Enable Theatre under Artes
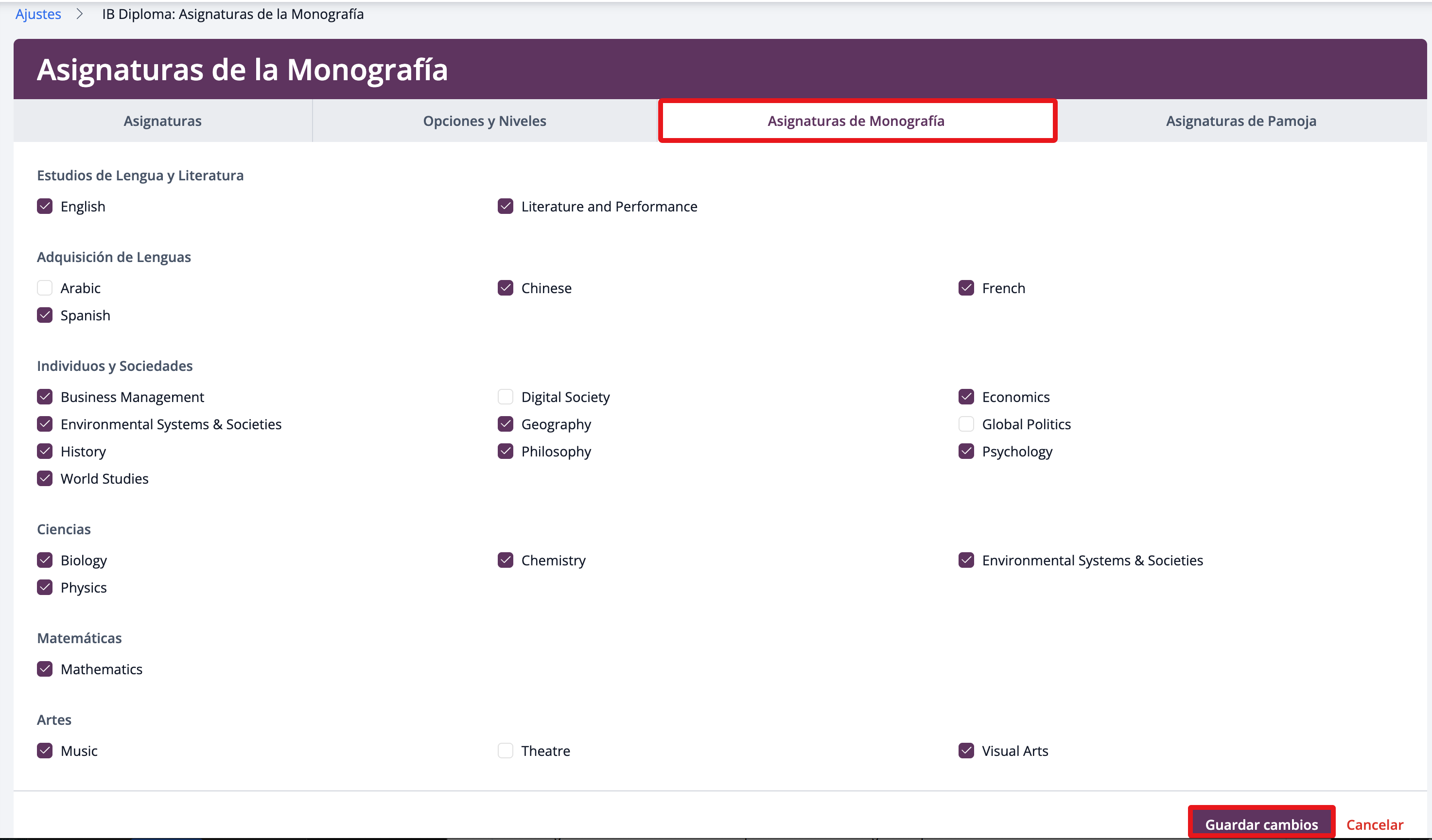 coord(505,751)
